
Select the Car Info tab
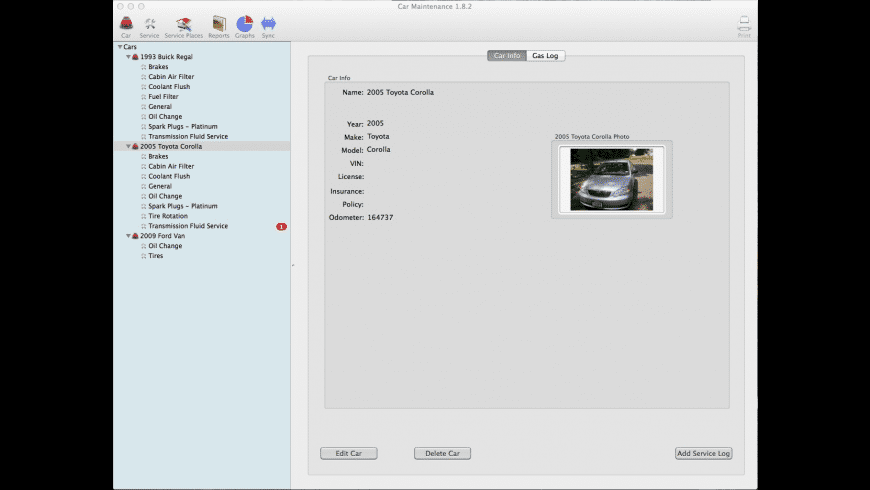507,56
